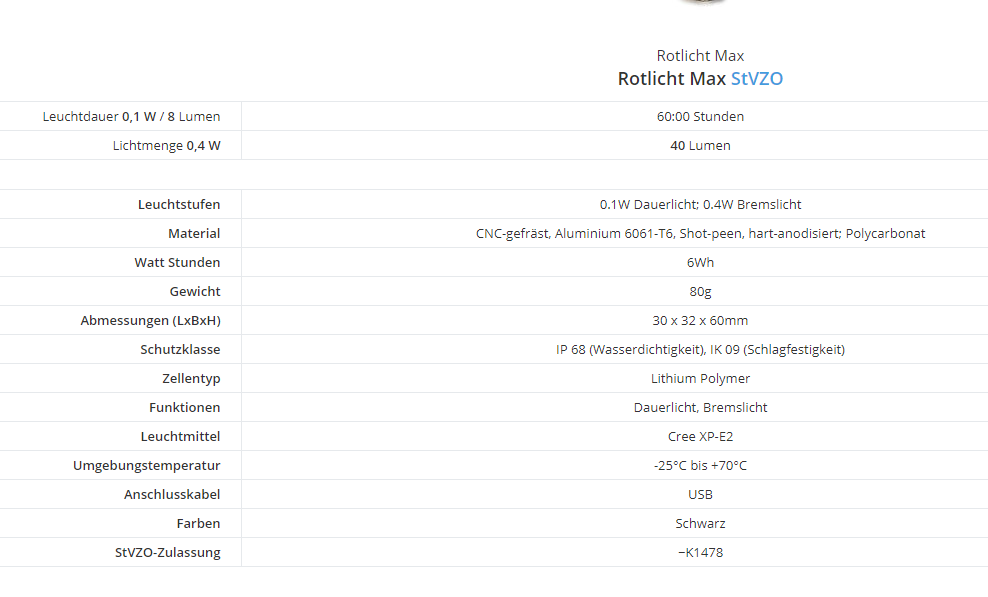
Task: Select the 'Schwarz' color value
Action: (700, 524)
